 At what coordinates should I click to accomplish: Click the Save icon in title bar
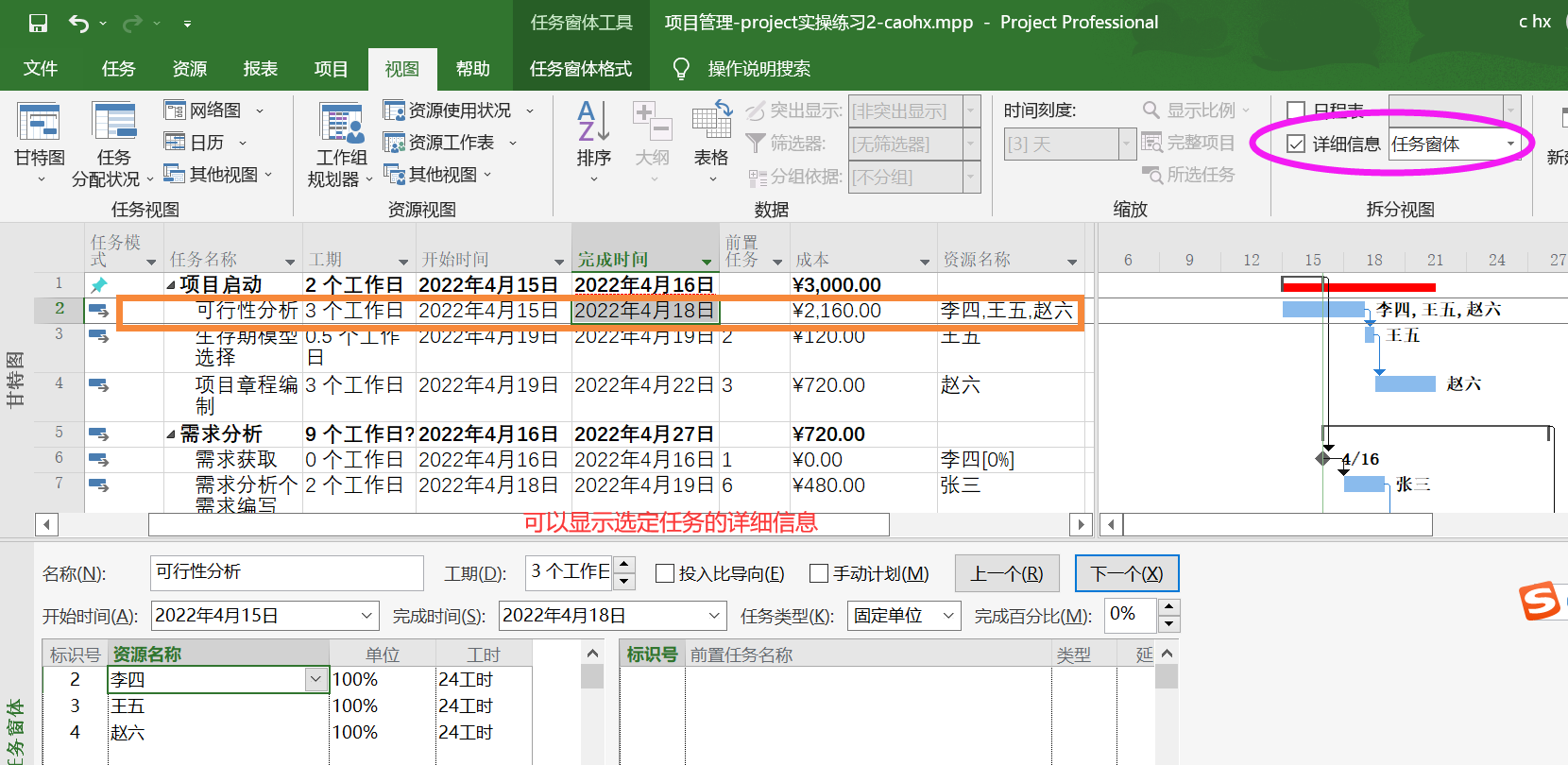(38, 24)
